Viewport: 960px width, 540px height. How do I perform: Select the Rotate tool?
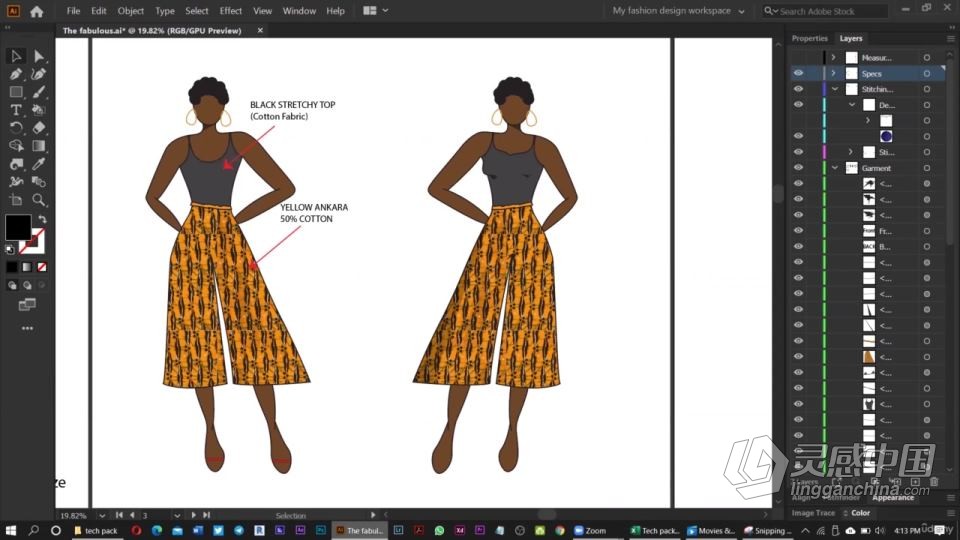[16, 128]
